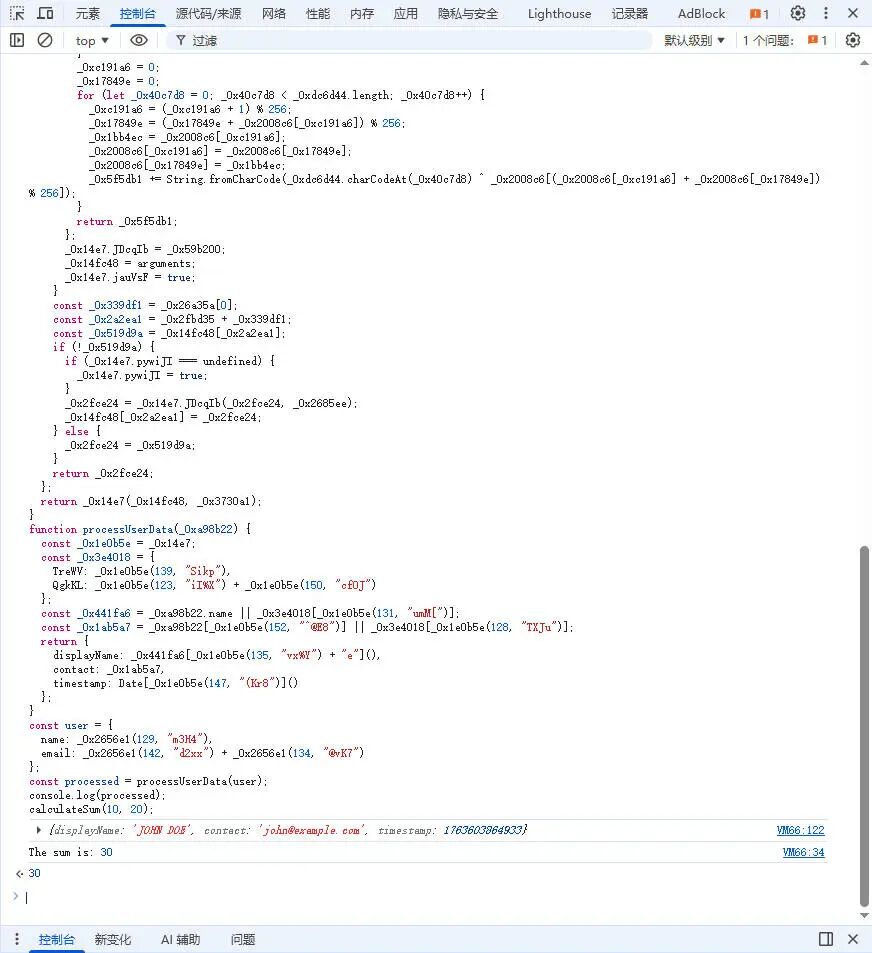
Task: Switch to the AI 辅助 drawer tab
Action: pyautogui.click(x=179, y=939)
